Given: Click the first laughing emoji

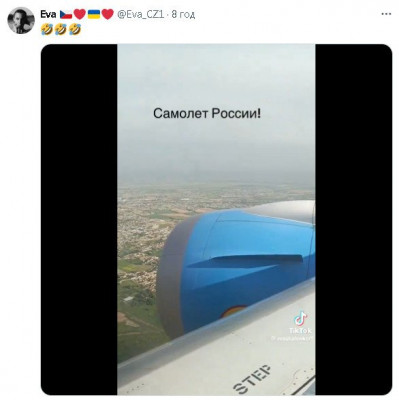Looking at the screenshot, I should (47, 30).
